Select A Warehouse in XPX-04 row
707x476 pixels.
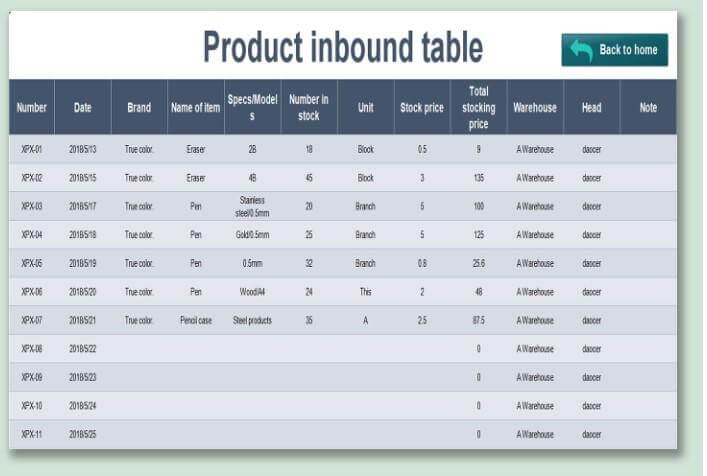point(535,234)
